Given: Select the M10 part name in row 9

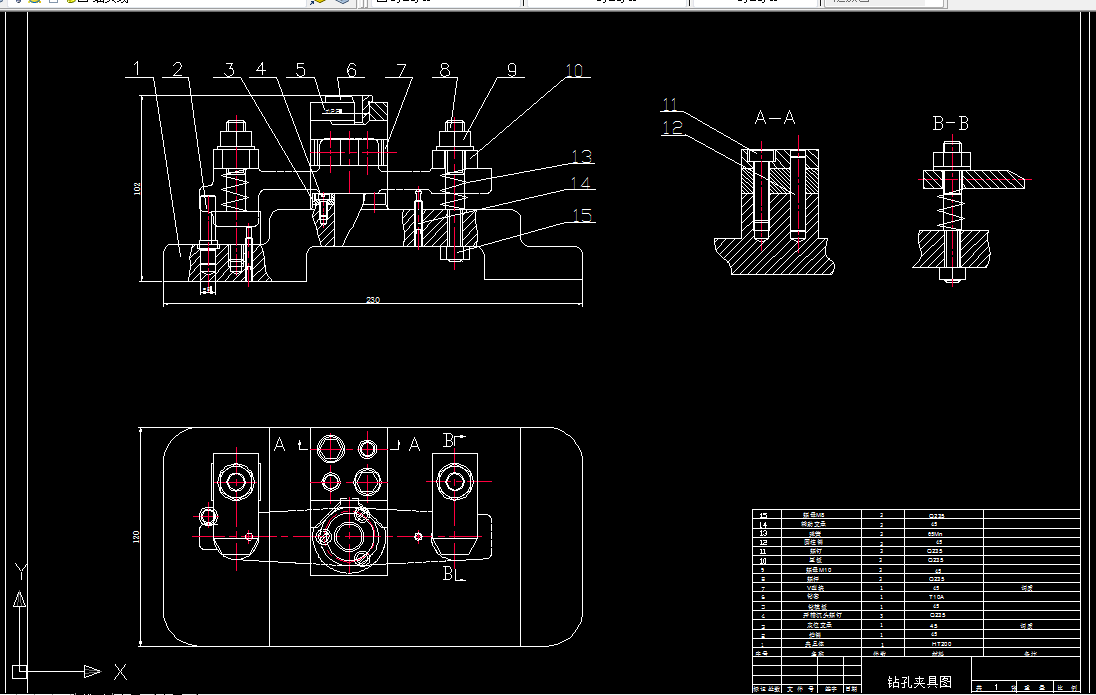Looking at the screenshot, I should pyautogui.click(x=818, y=570).
